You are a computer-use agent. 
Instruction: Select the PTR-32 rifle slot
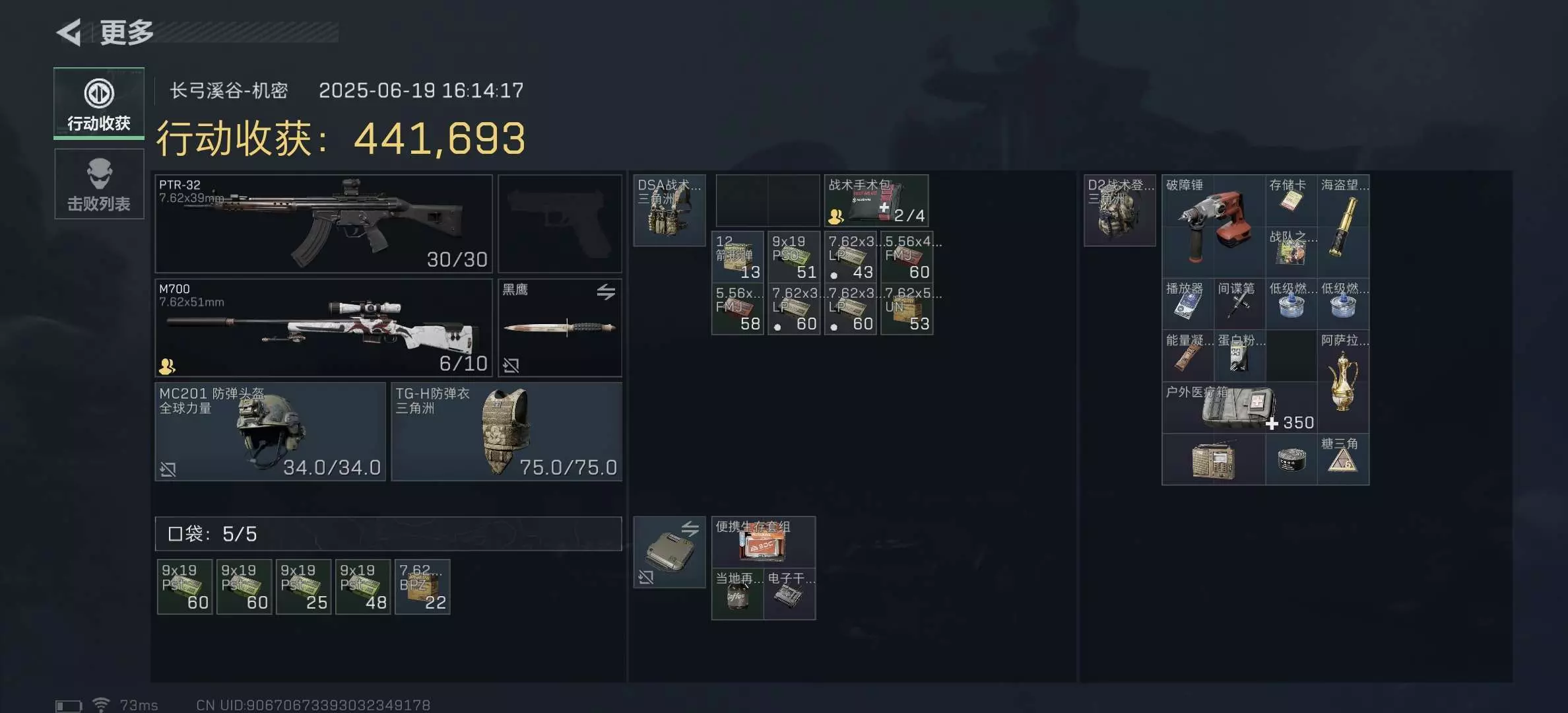tap(323, 224)
